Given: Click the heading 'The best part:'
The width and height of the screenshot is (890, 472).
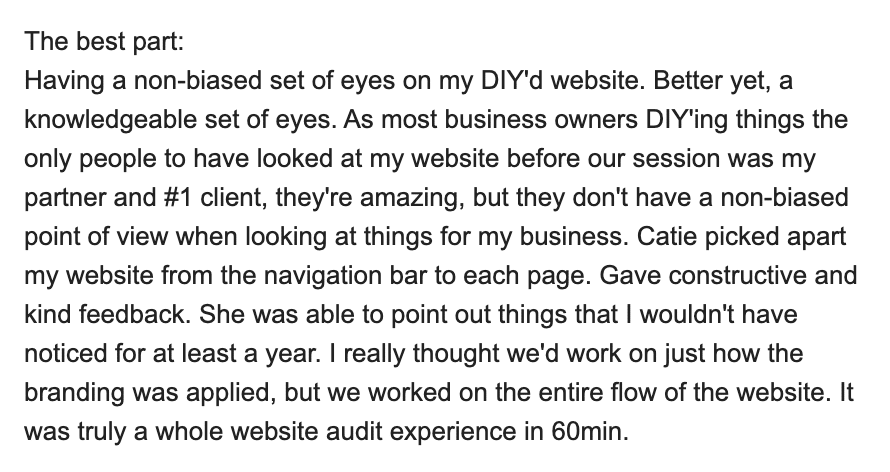Looking at the screenshot, I should (x=104, y=41).
